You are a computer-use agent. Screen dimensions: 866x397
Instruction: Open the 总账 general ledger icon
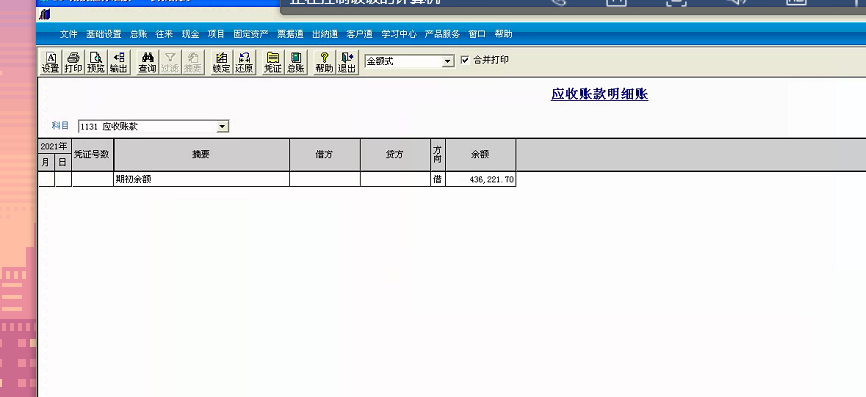[295, 62]
